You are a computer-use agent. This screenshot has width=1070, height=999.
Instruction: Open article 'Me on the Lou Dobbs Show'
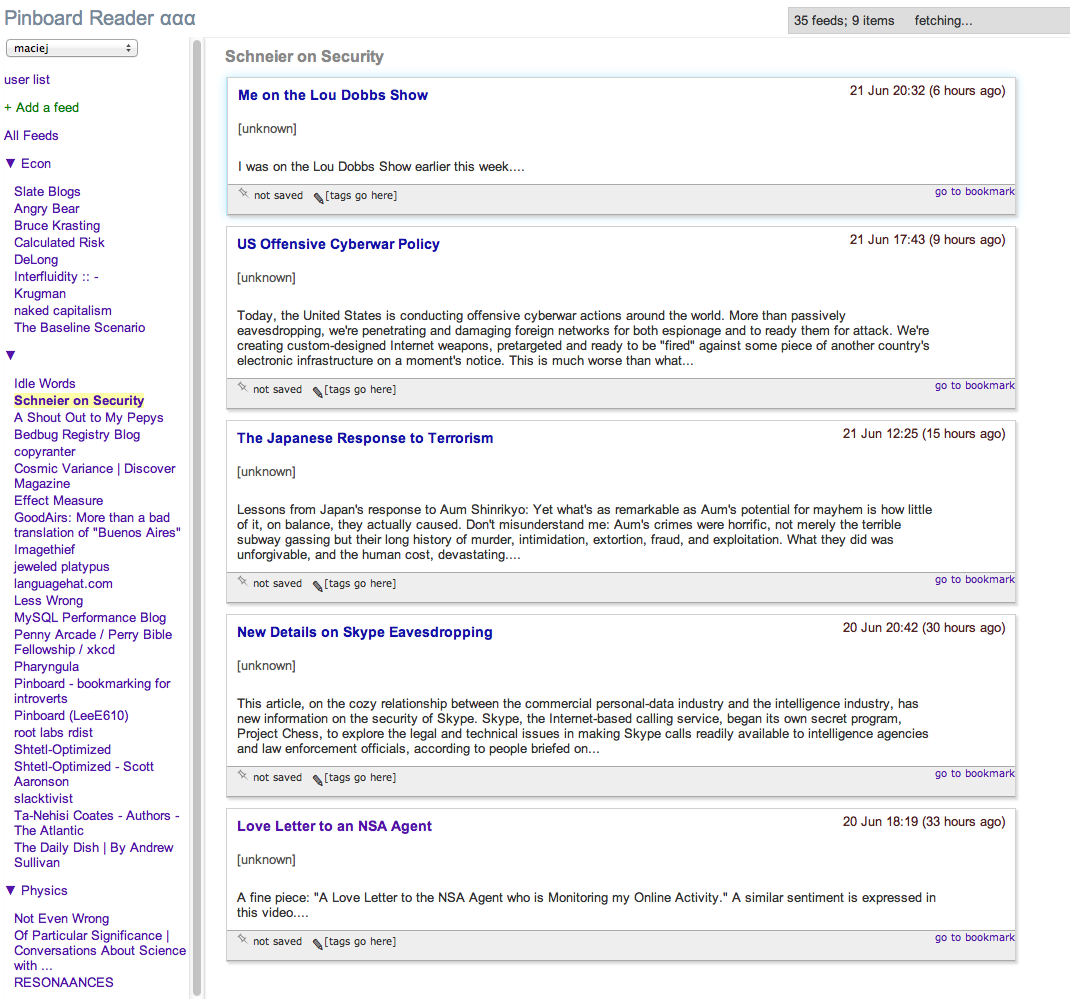333,95
